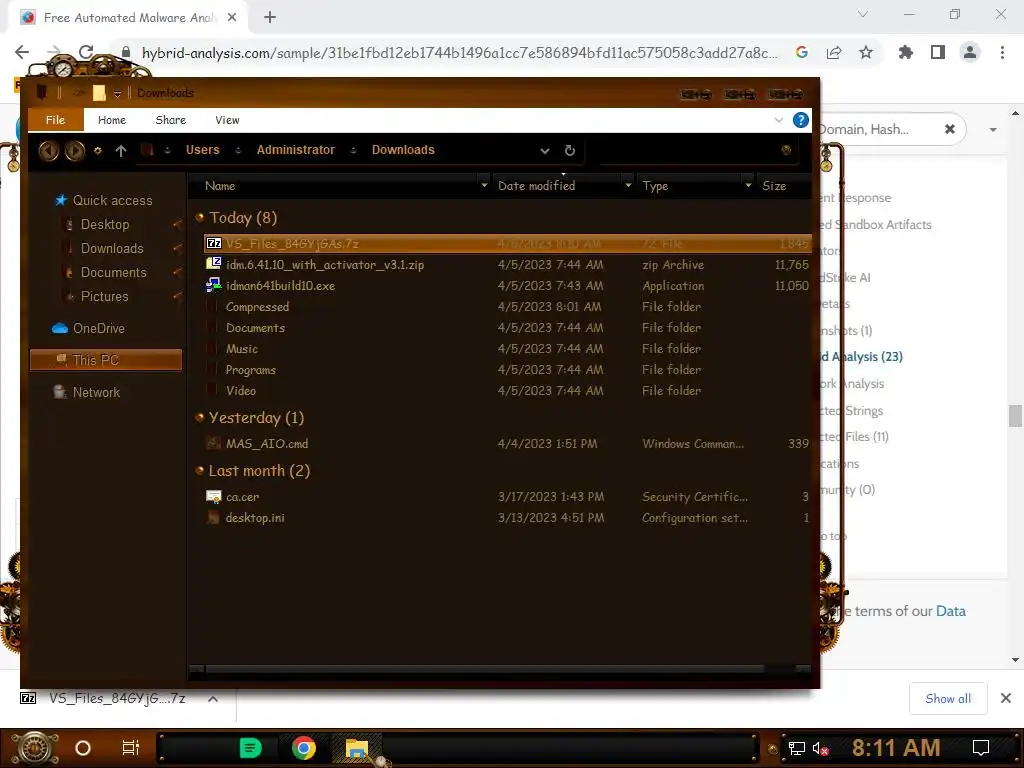Open the File ribbon tab
Image resolution: width=1024 pixels, height=768 pixels.
point(56,120)
